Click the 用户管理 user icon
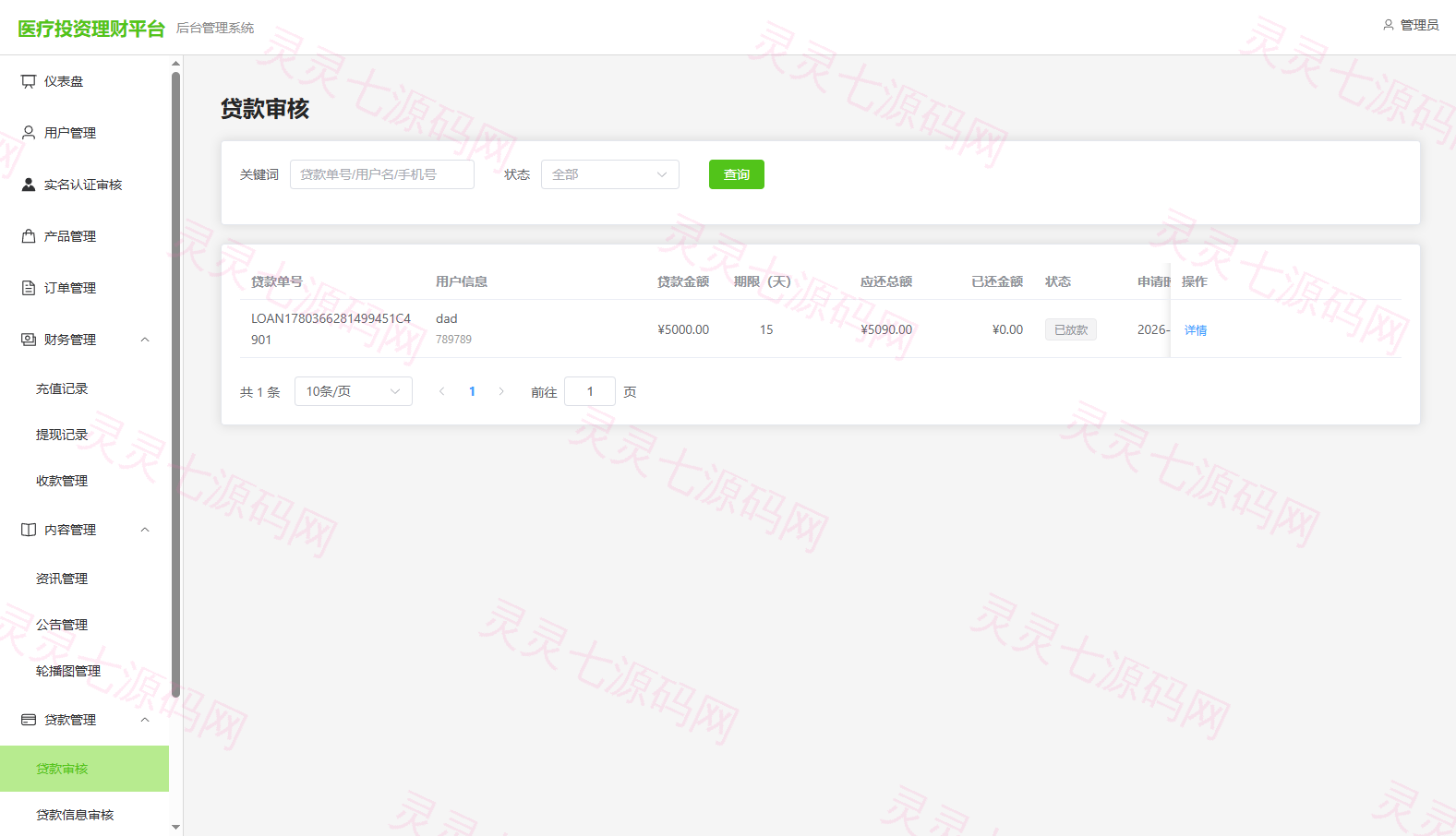 click(x=29, y=133)
